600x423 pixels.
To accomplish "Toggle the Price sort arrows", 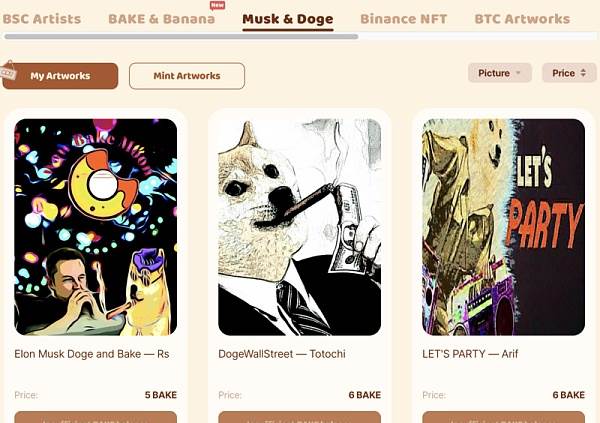I will (583, 73).
